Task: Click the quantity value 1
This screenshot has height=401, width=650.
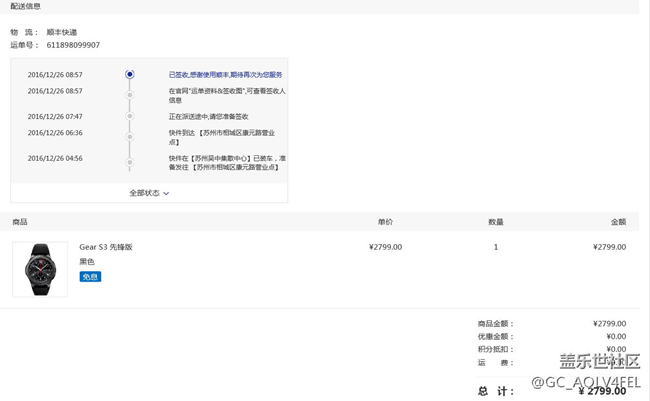Action: point(496,247)
